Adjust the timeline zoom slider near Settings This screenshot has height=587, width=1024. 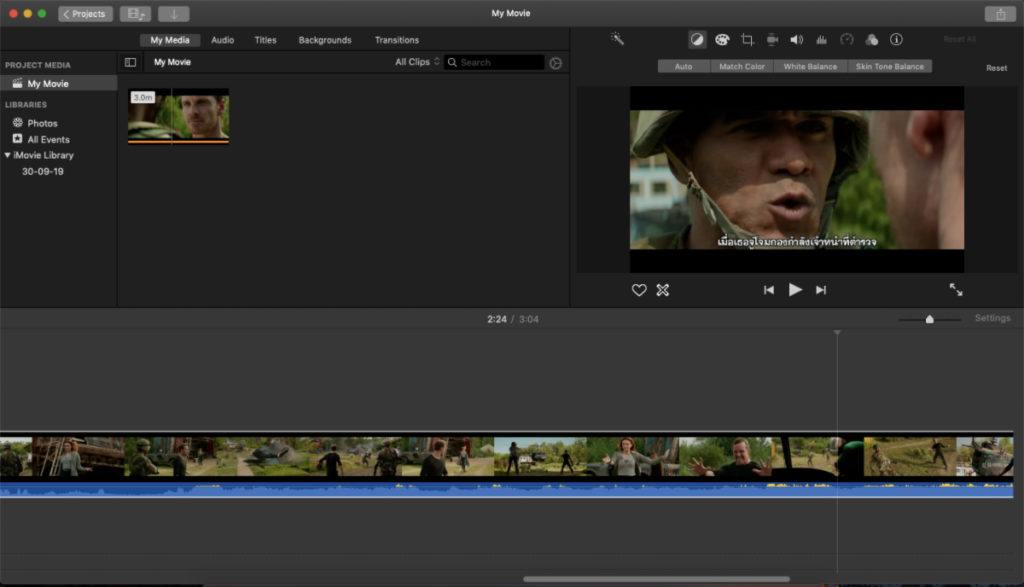[929, 317]
